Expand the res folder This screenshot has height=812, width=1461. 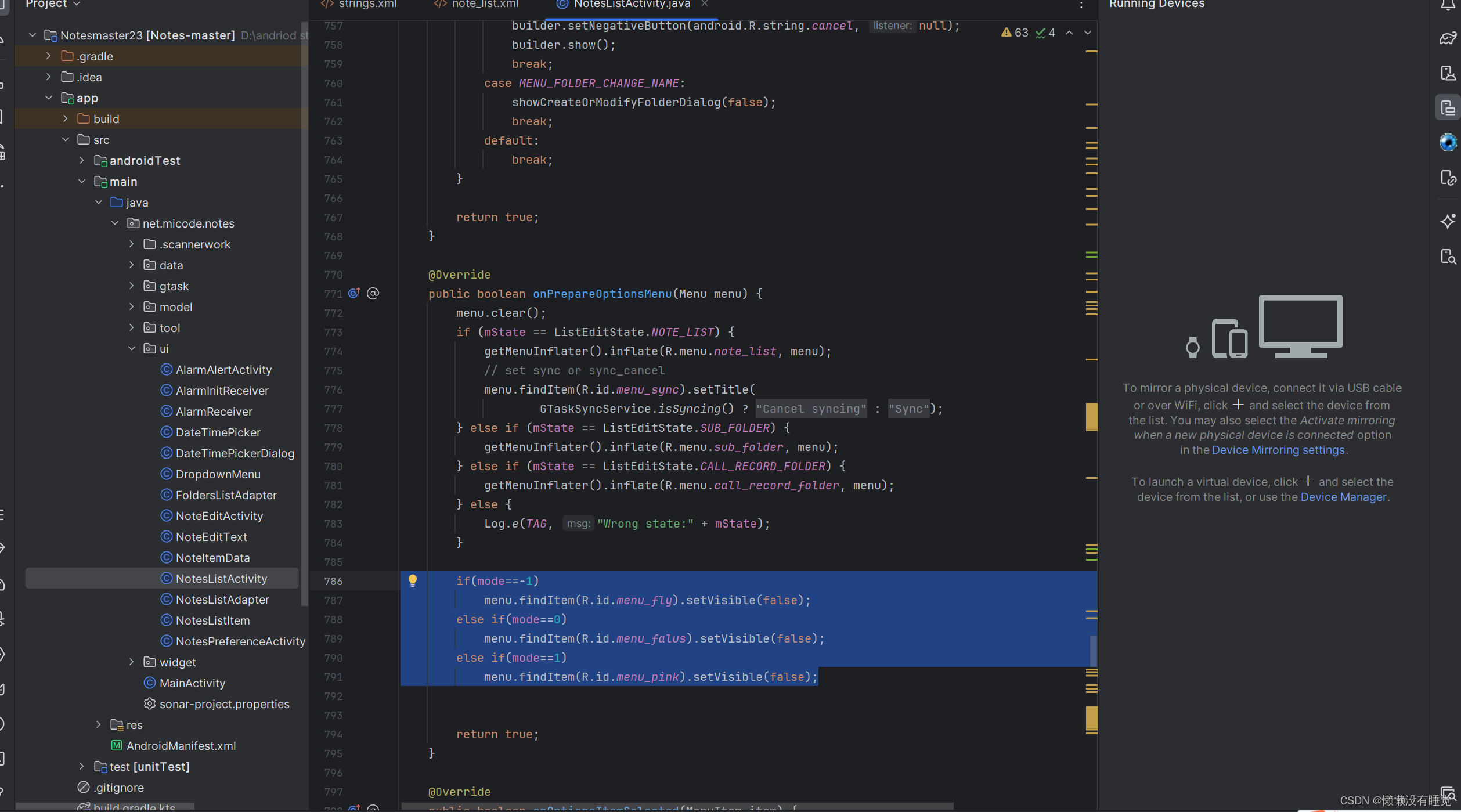click(99, 725)
